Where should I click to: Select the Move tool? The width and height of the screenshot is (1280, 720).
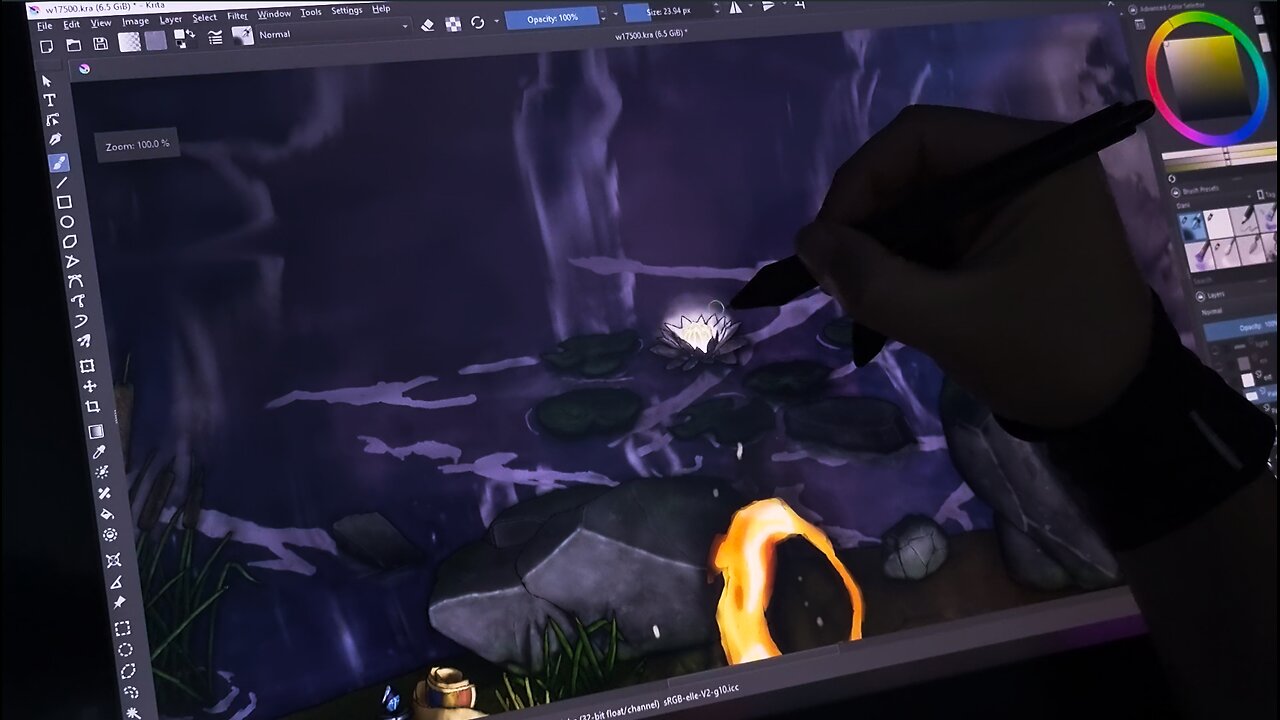pos(90,386)
